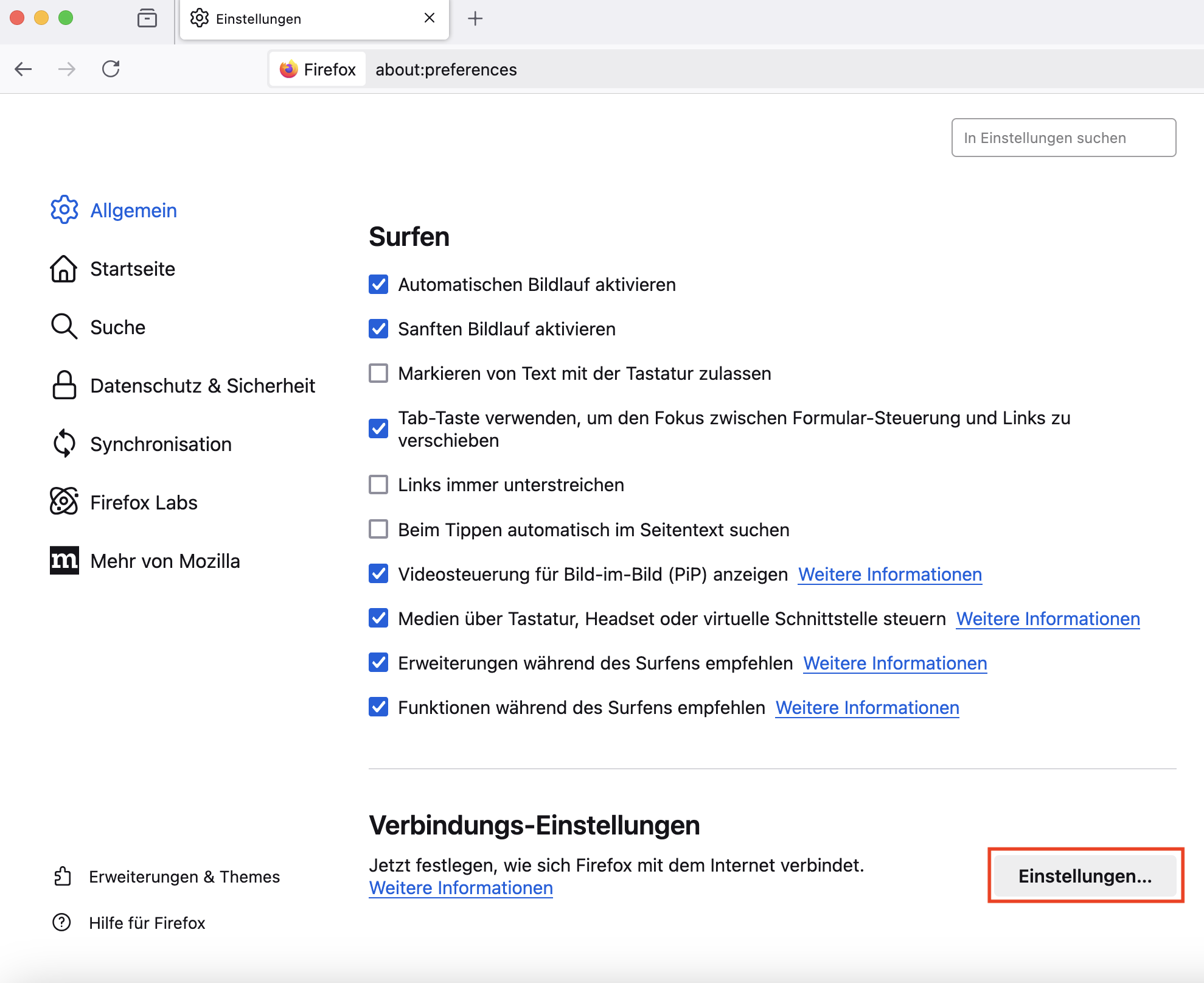Screen dimensions: 1204x983
Task: Click the Suche magnifier icon
Action: pyautogui.click(x=64, y=327)
